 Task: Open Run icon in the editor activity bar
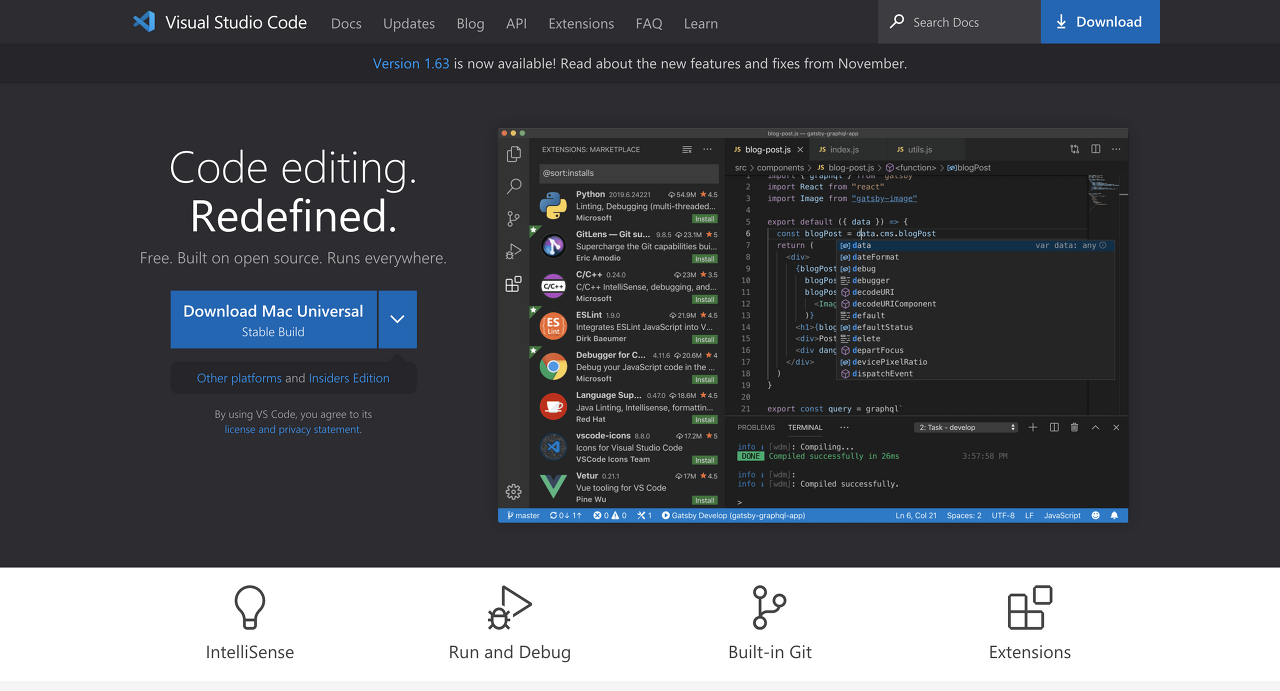tap(514, 251)
